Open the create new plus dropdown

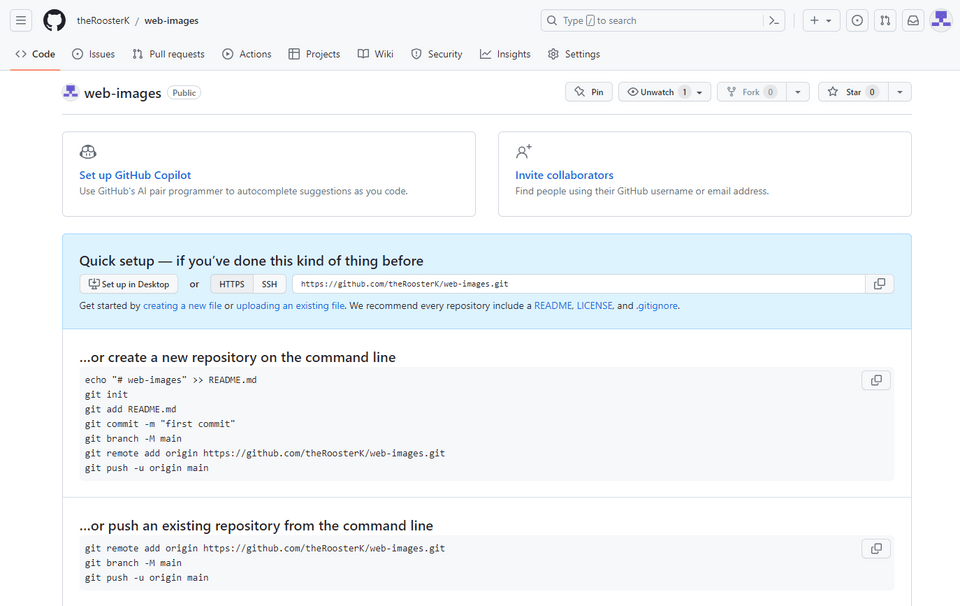coord(821,20)
